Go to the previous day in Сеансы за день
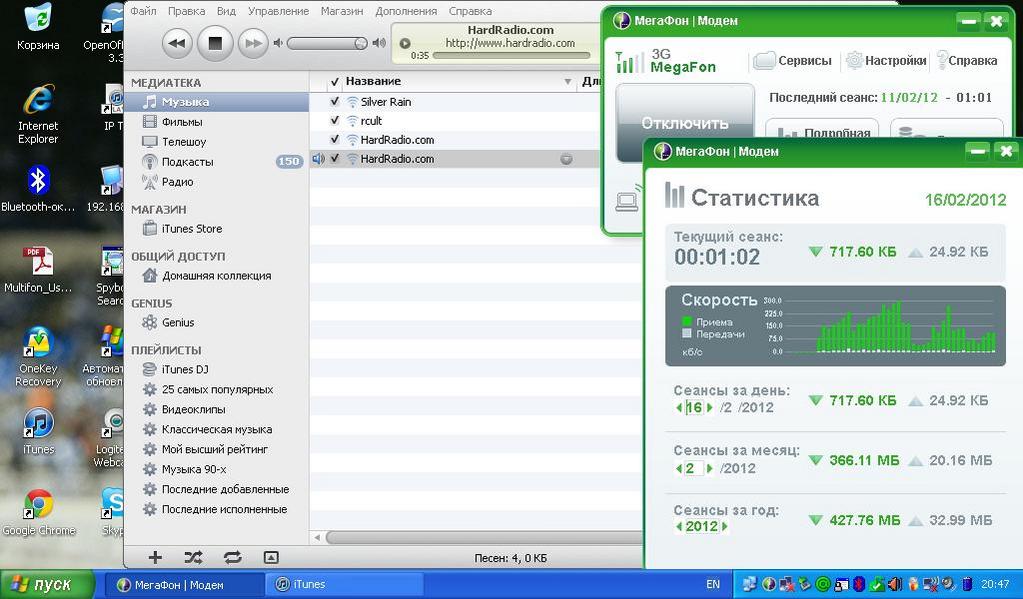The width and height of the screenshot is (1023, 599). [x=679, y=408]
